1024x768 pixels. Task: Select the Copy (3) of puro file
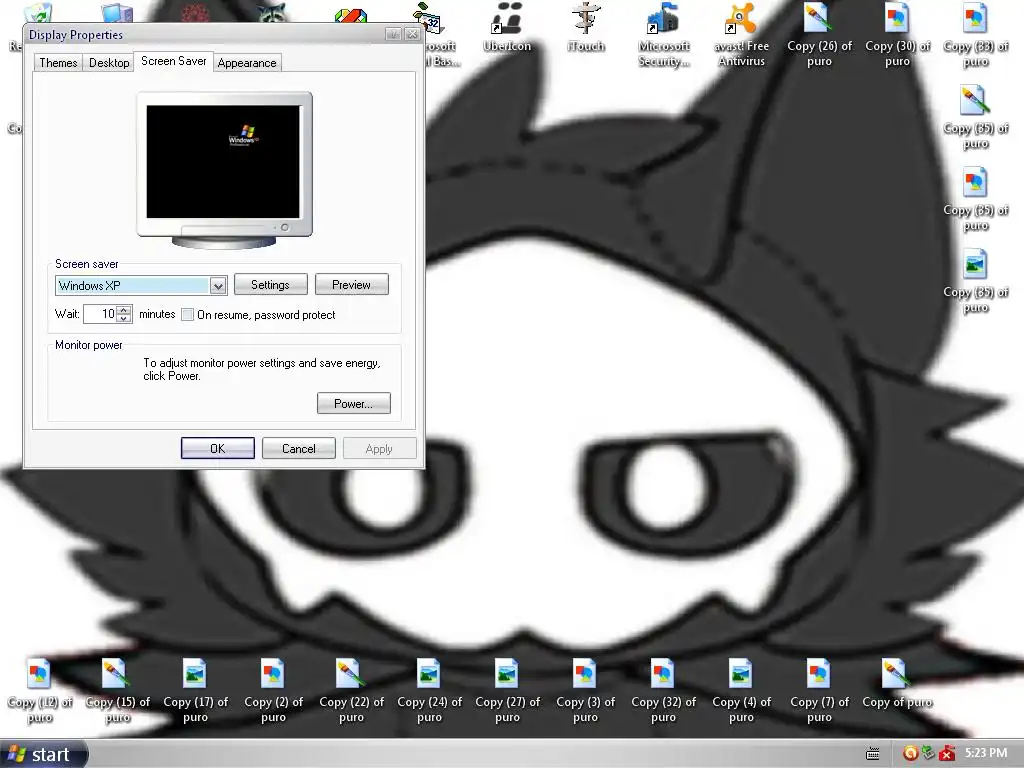(585, 691)
